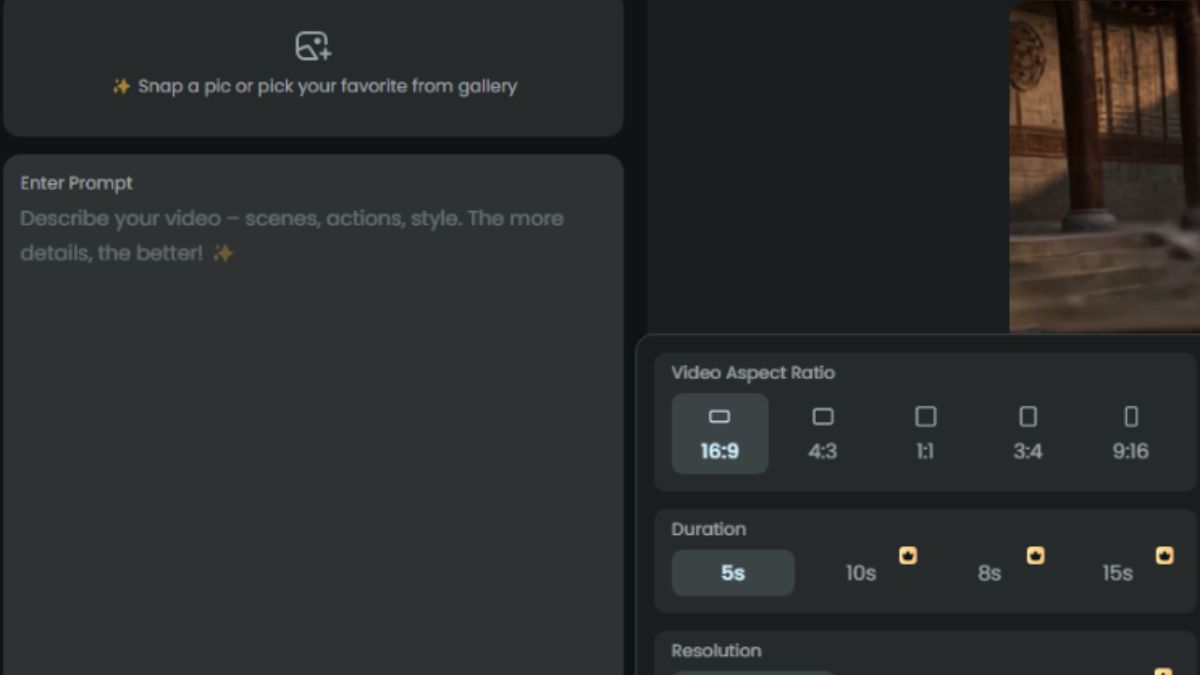The image size is (1200, 675).
Task: Click the Duration heading
Action: tap(709, 529)
